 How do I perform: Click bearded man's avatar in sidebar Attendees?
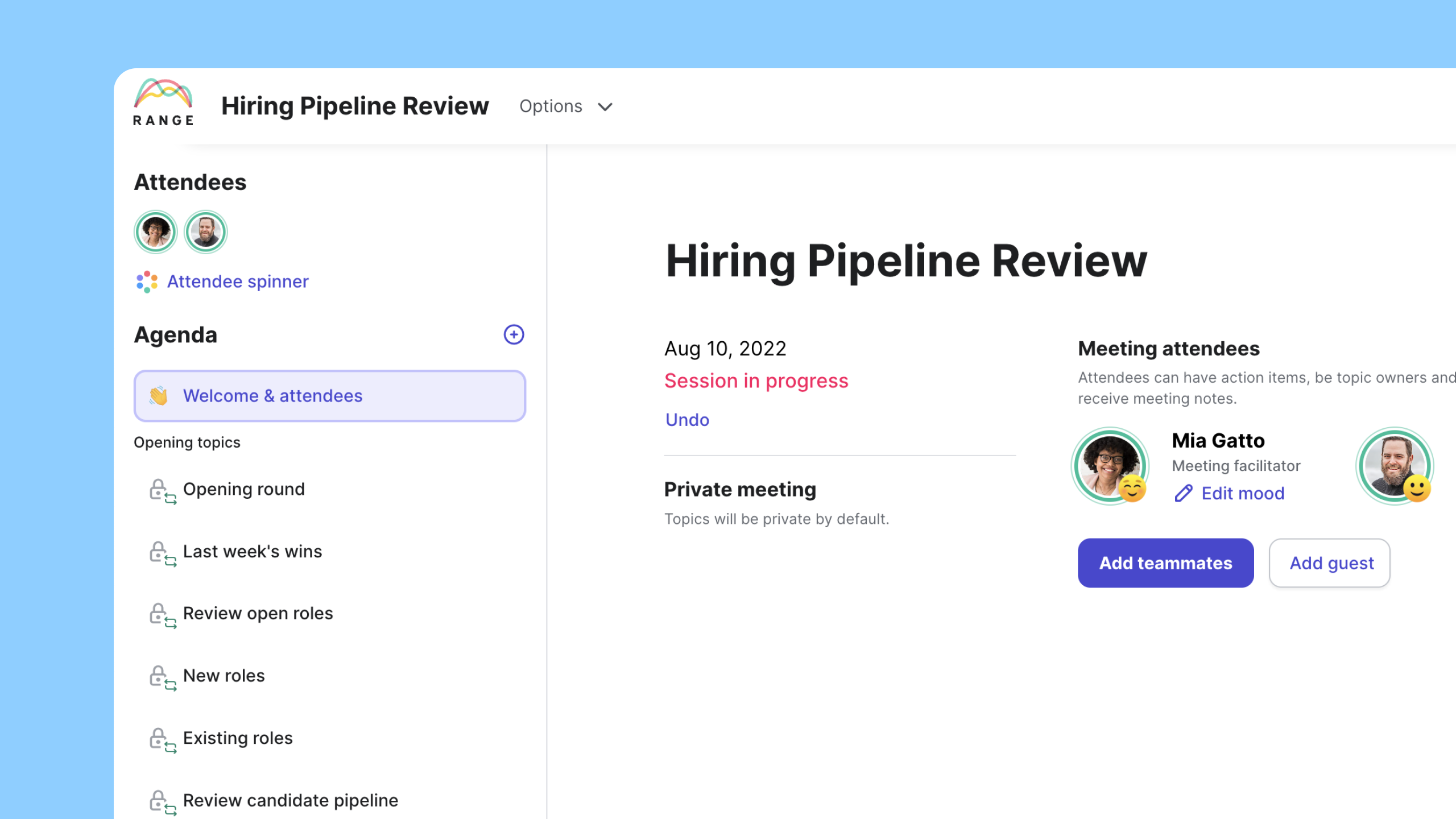206,232
